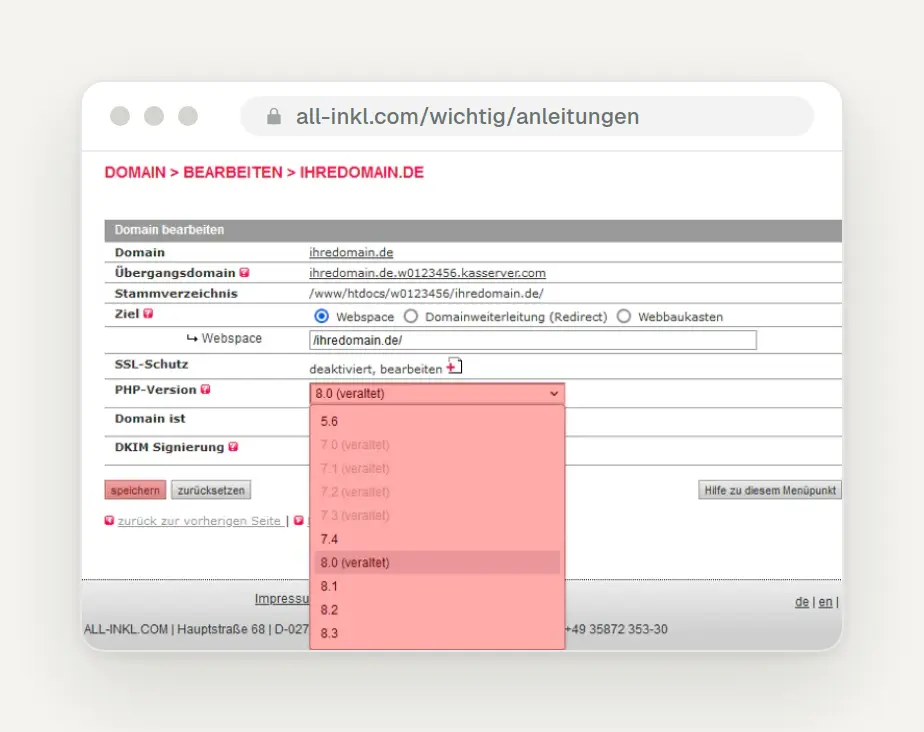Open the Impressum link in footer
Image resolution: width=924 pixels, height=732 pixels.
(282, 599)
